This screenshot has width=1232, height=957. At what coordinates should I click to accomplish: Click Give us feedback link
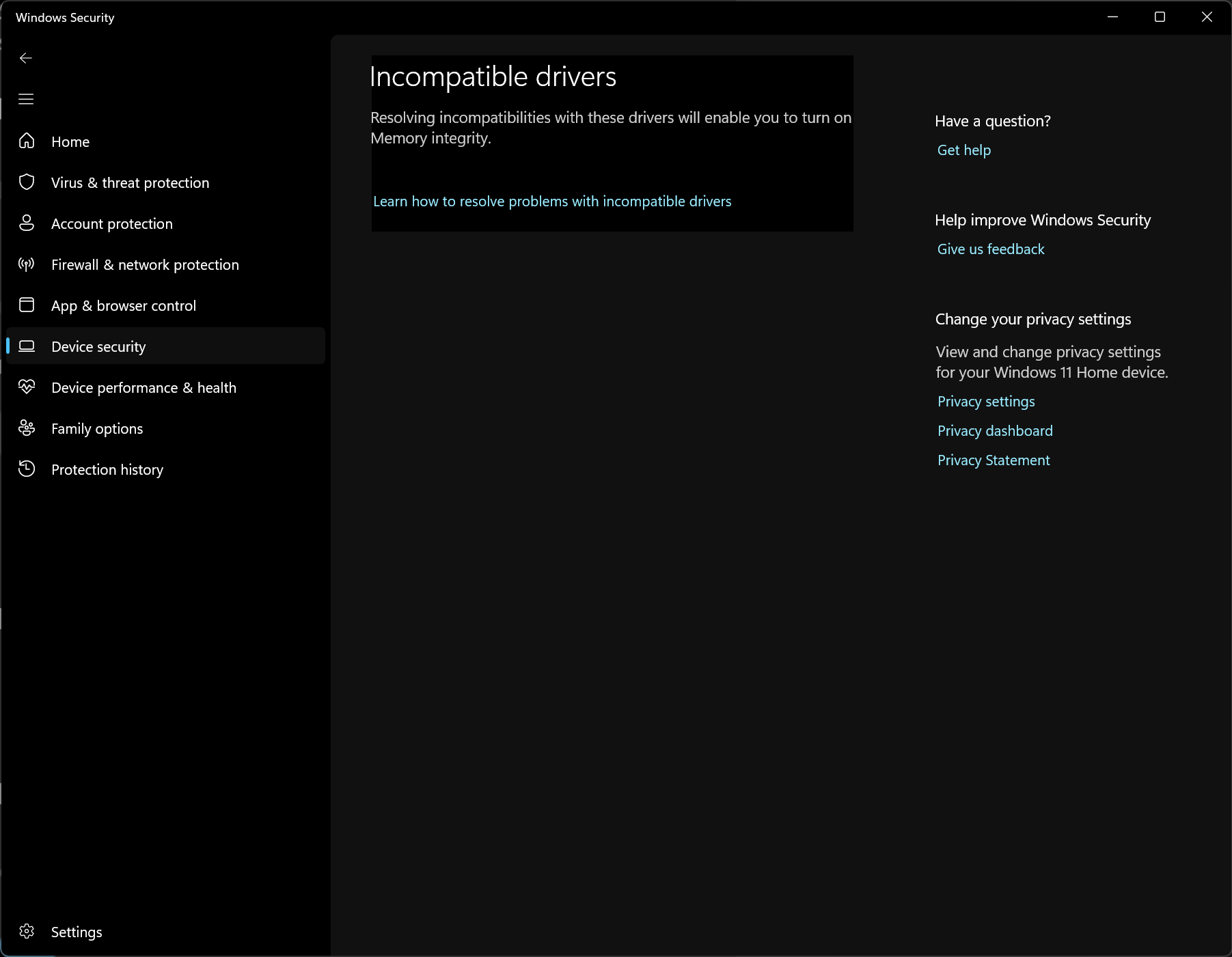[x=991, y=249]
